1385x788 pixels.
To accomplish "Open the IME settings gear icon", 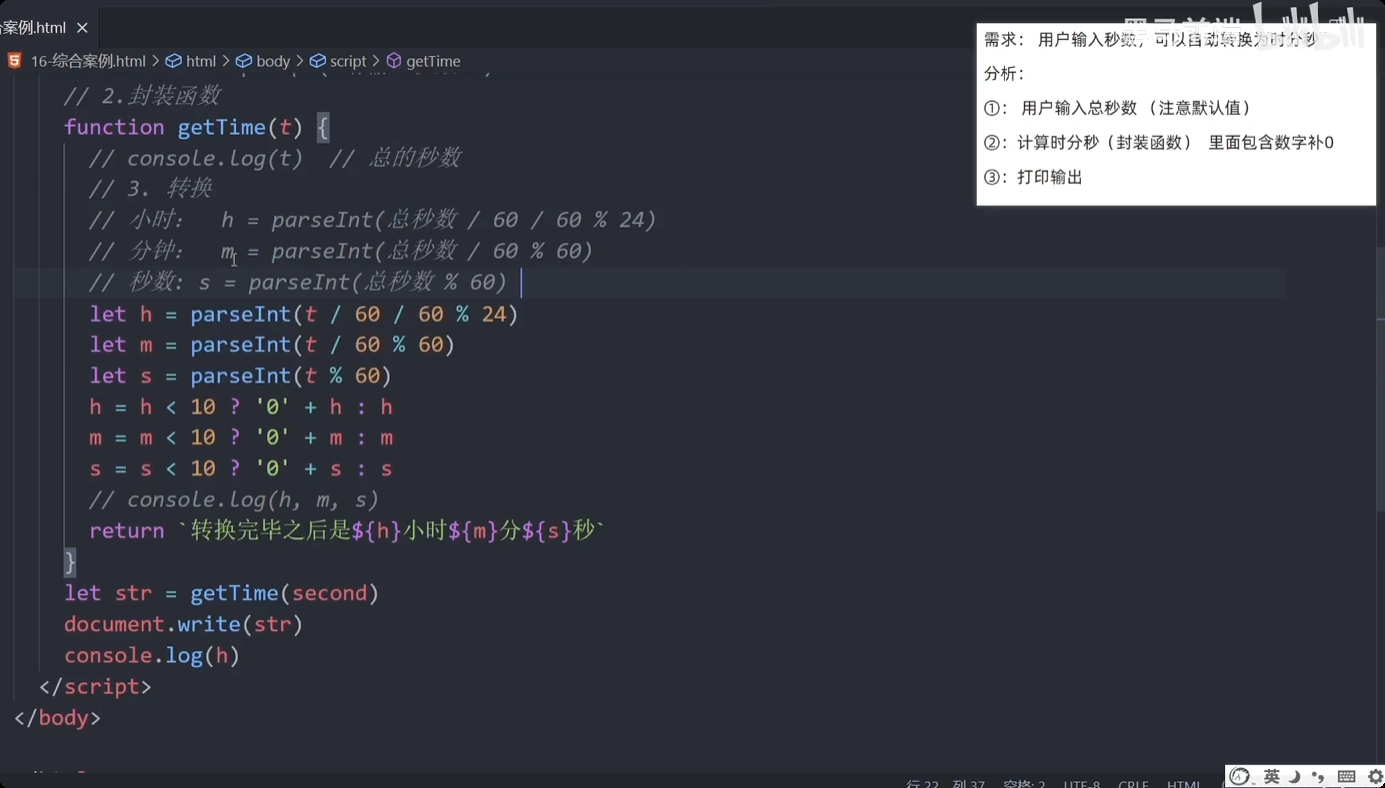I will 1376,777.
